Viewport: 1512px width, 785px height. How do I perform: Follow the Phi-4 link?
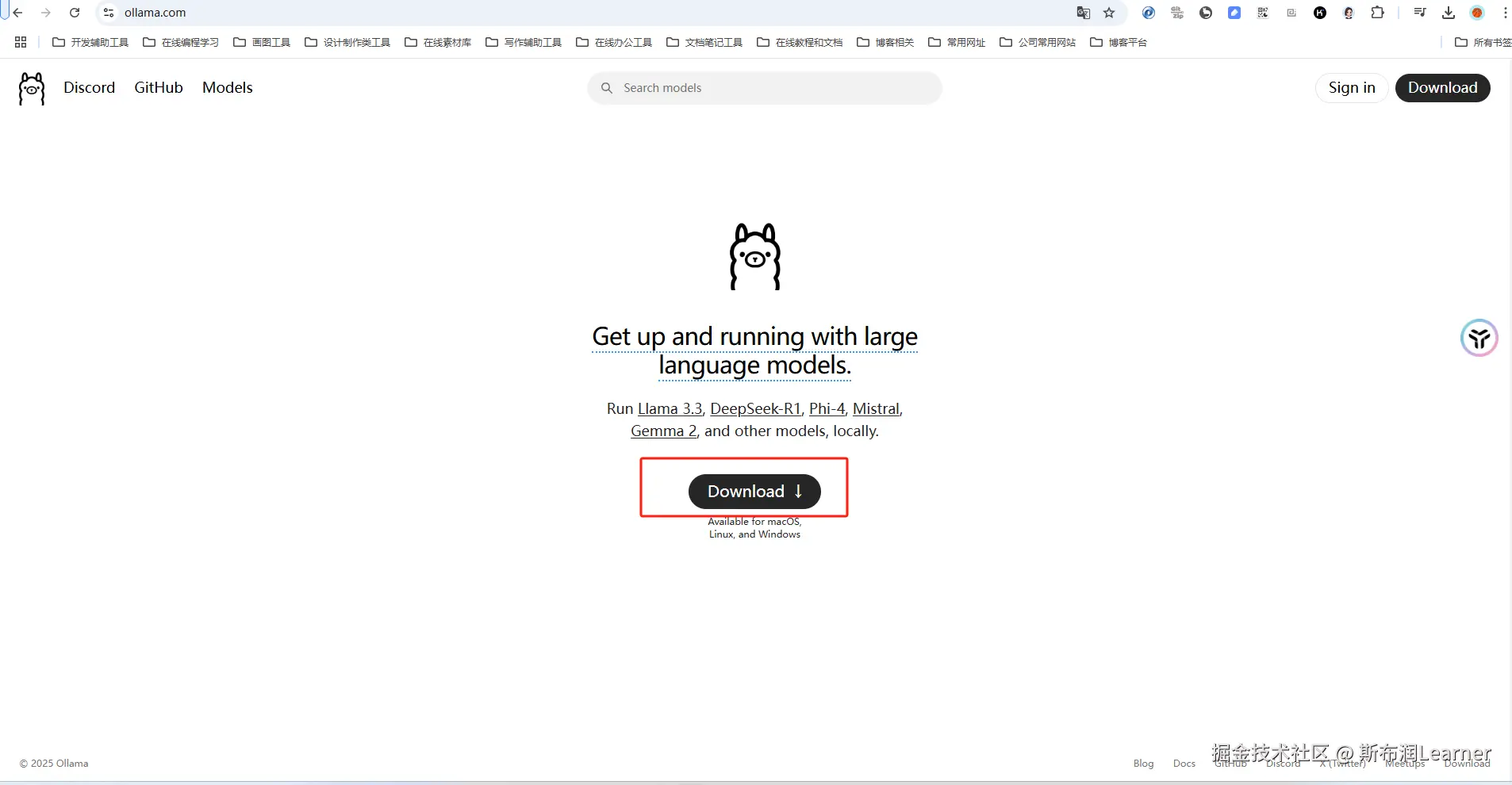coord(827,409)
